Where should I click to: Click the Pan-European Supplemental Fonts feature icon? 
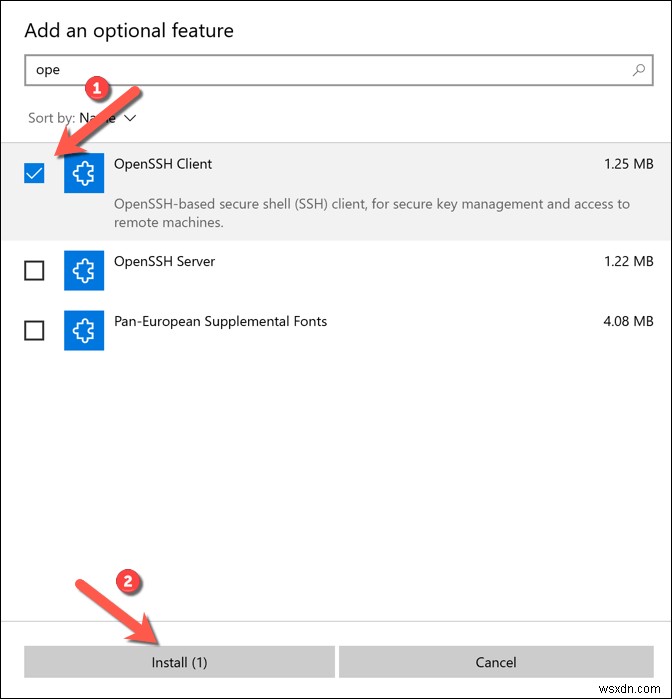(x=84, y=330)
